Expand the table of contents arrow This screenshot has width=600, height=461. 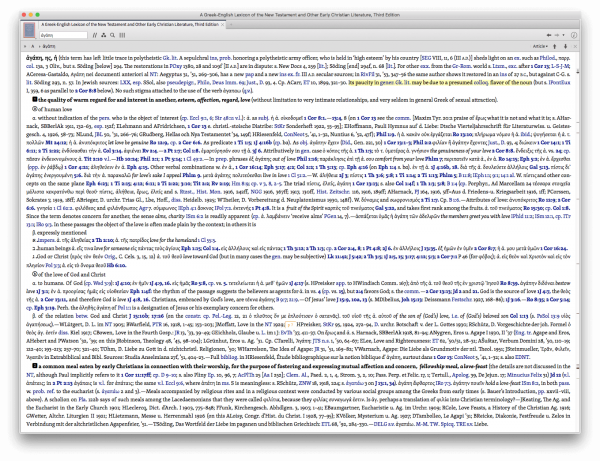[23, 46]
